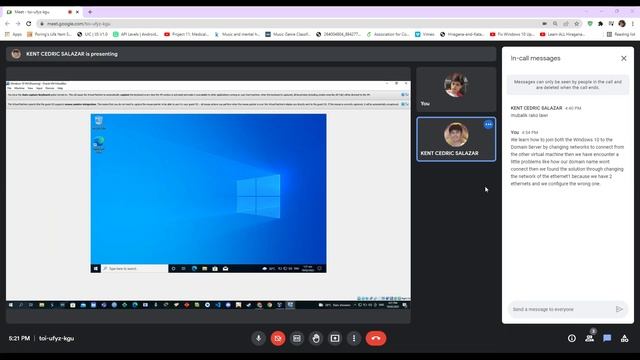Select the You participant tile
640x360 pixels.
[456, 89]
